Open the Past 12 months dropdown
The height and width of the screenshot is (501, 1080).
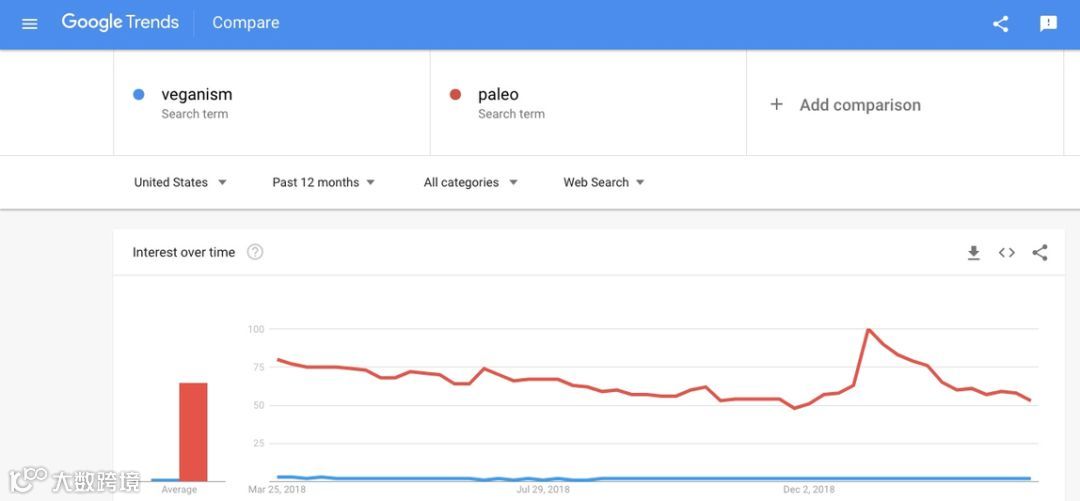pyautogui.click(x=324, y=182)
